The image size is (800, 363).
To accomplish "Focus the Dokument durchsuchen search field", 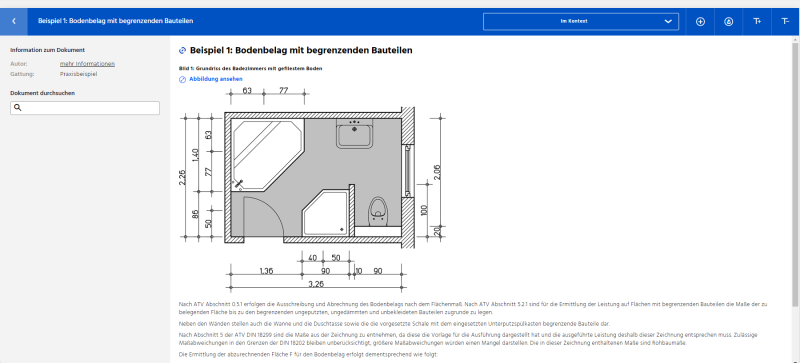I will 85,108.
